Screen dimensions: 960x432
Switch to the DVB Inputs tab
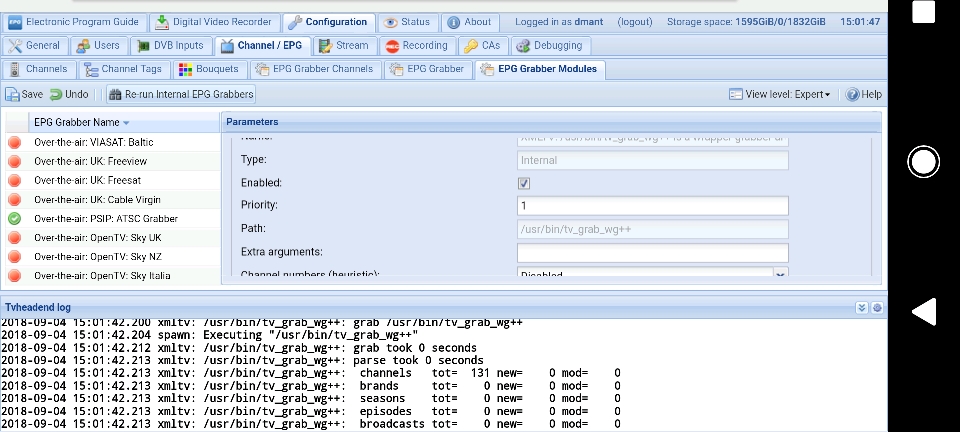171,45
